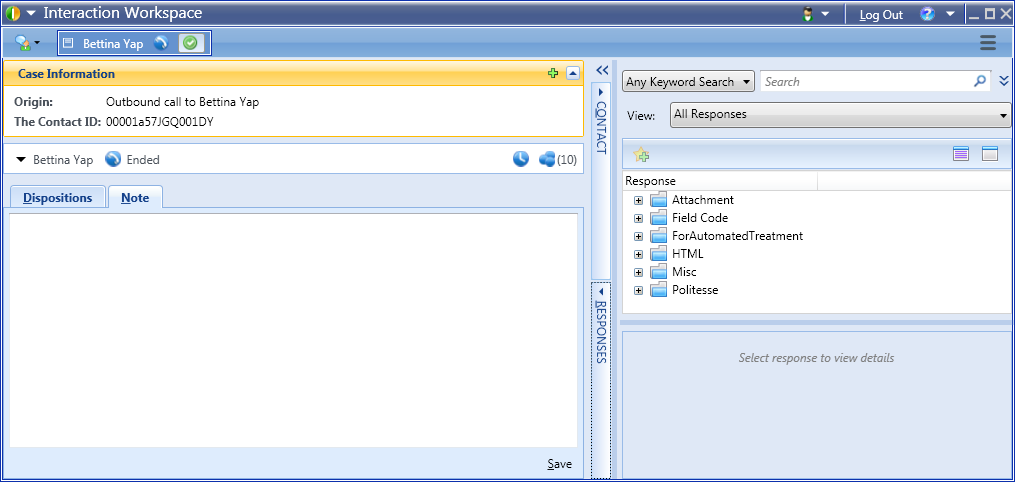The width and height of the screenshot is (1015, 482).
Task: Collapse the Case Information section
Action: click(572, 73)
